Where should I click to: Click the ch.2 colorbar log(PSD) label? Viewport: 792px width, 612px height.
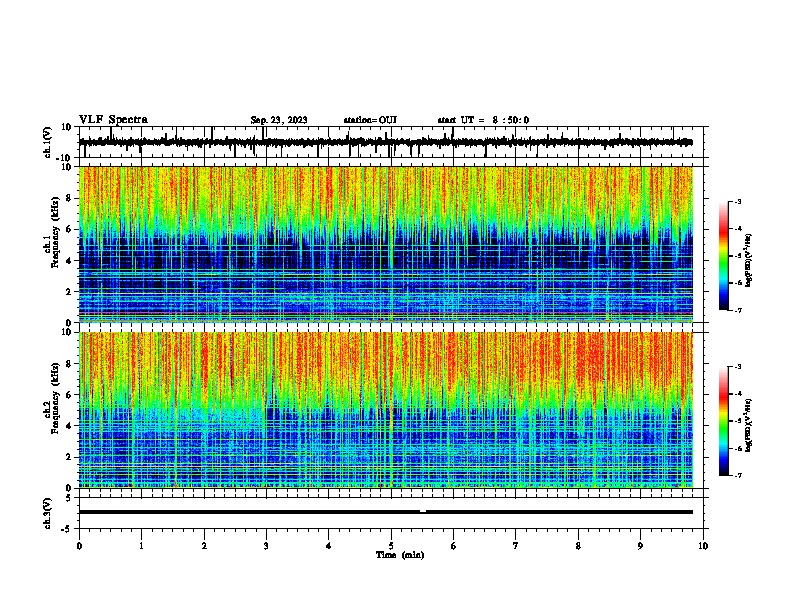point(749,425)
